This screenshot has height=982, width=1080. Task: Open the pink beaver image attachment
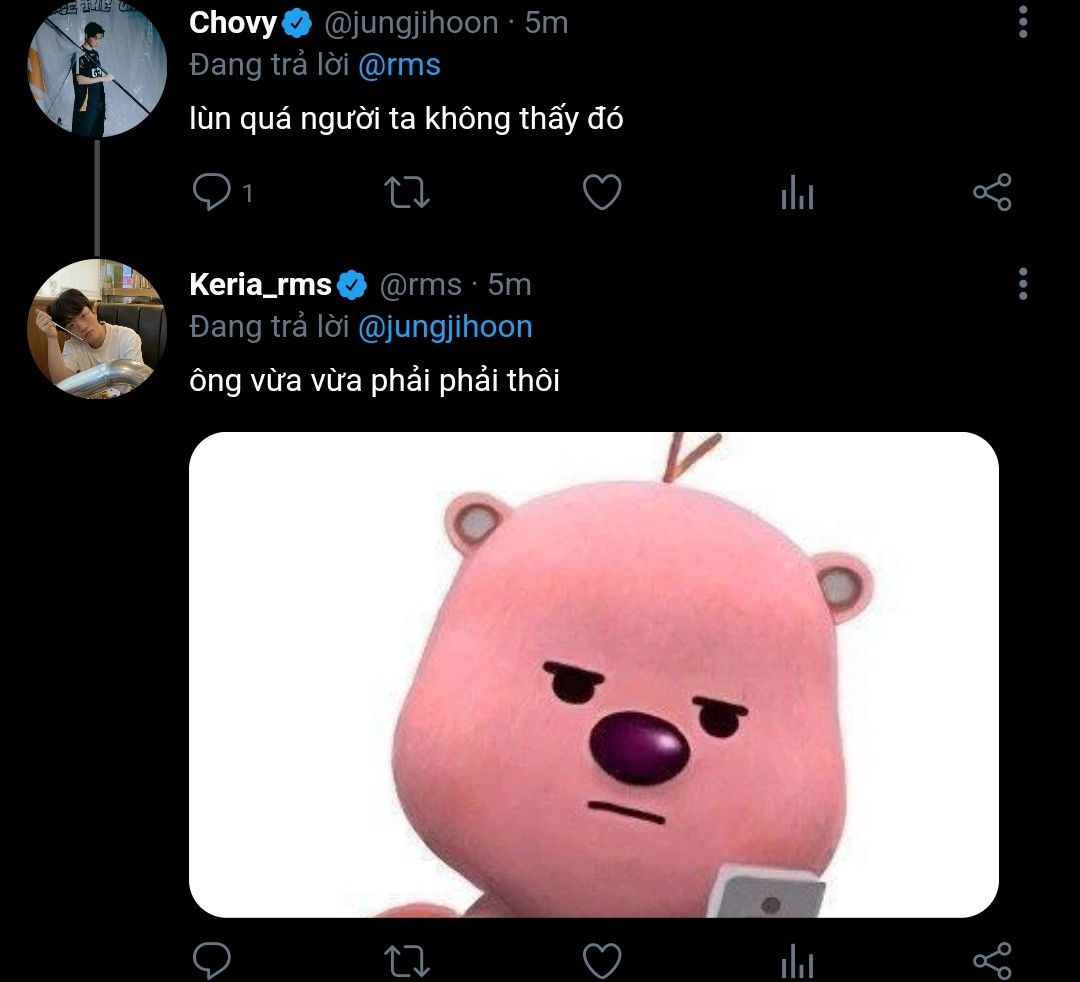tap(594, 675)
